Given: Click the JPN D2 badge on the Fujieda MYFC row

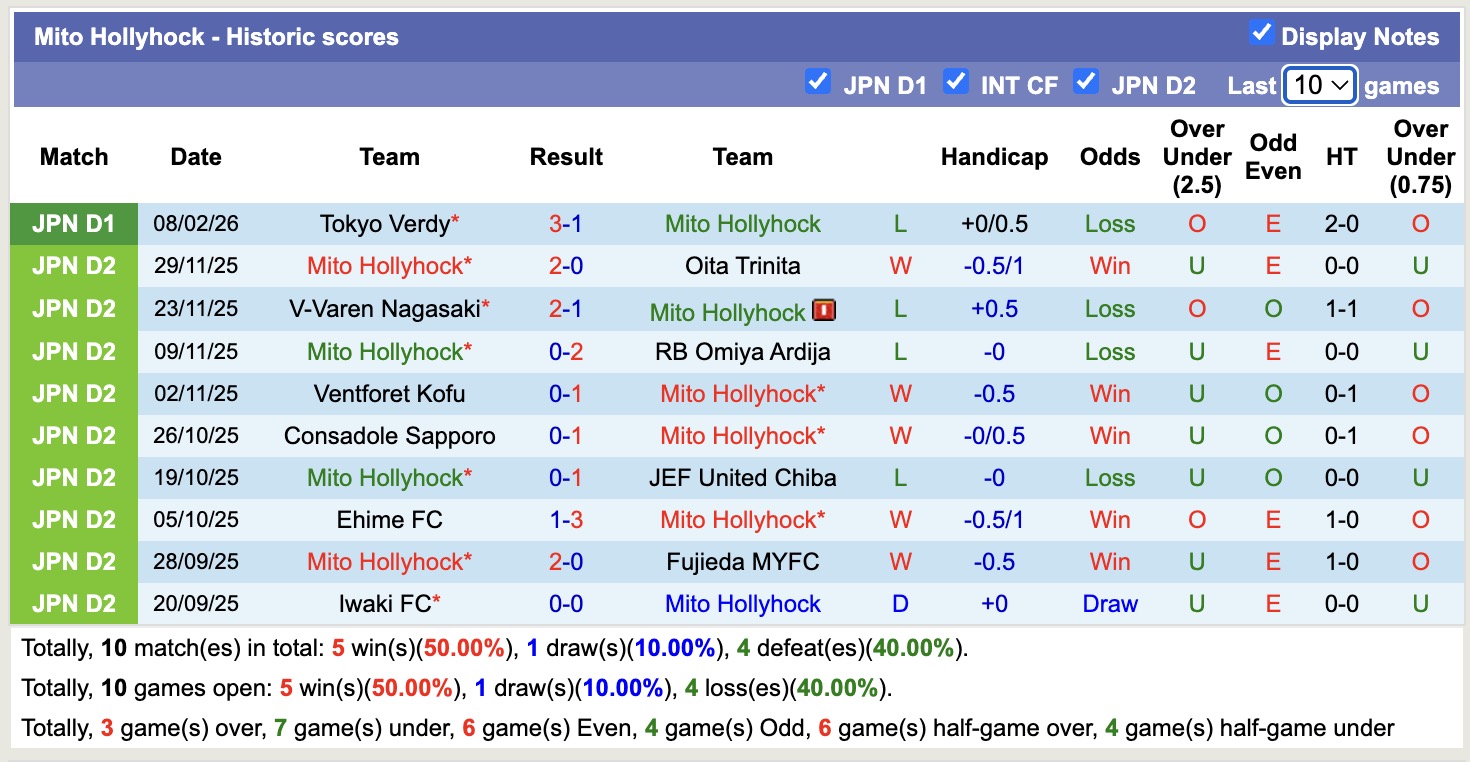Looking at the screenshot, I should 74,561.
